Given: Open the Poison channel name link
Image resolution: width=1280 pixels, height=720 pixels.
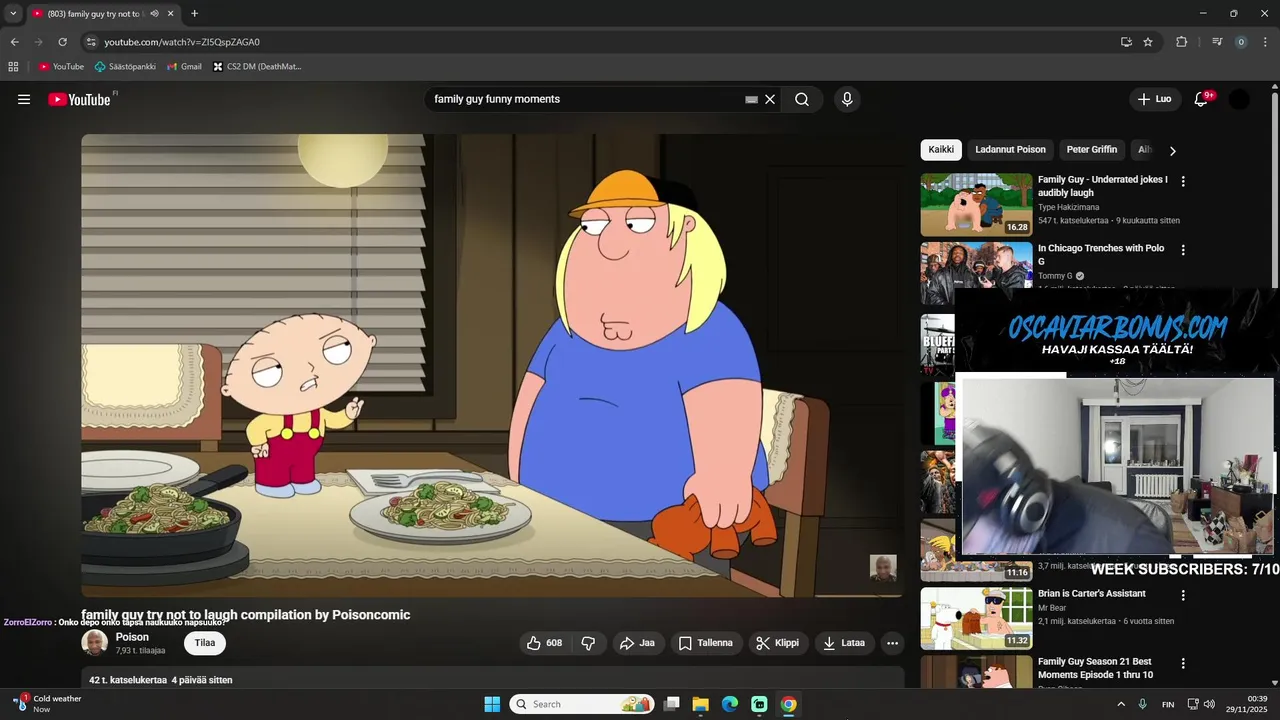Looking at the screenshot, I should 132,637.
